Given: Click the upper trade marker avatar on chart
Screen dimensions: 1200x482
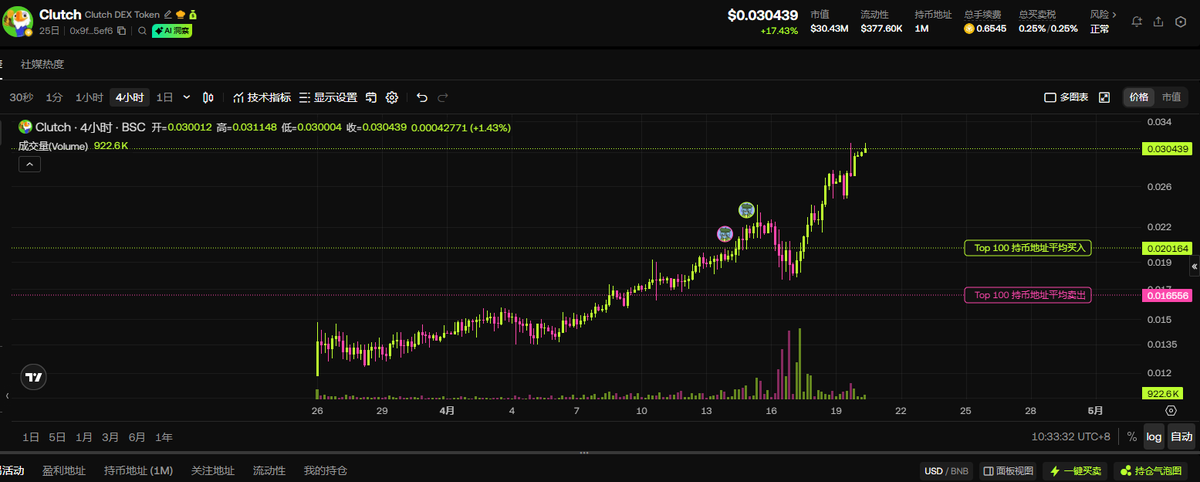Looking at the screenshot, I should pyautogui.click(x=746, y=210).
